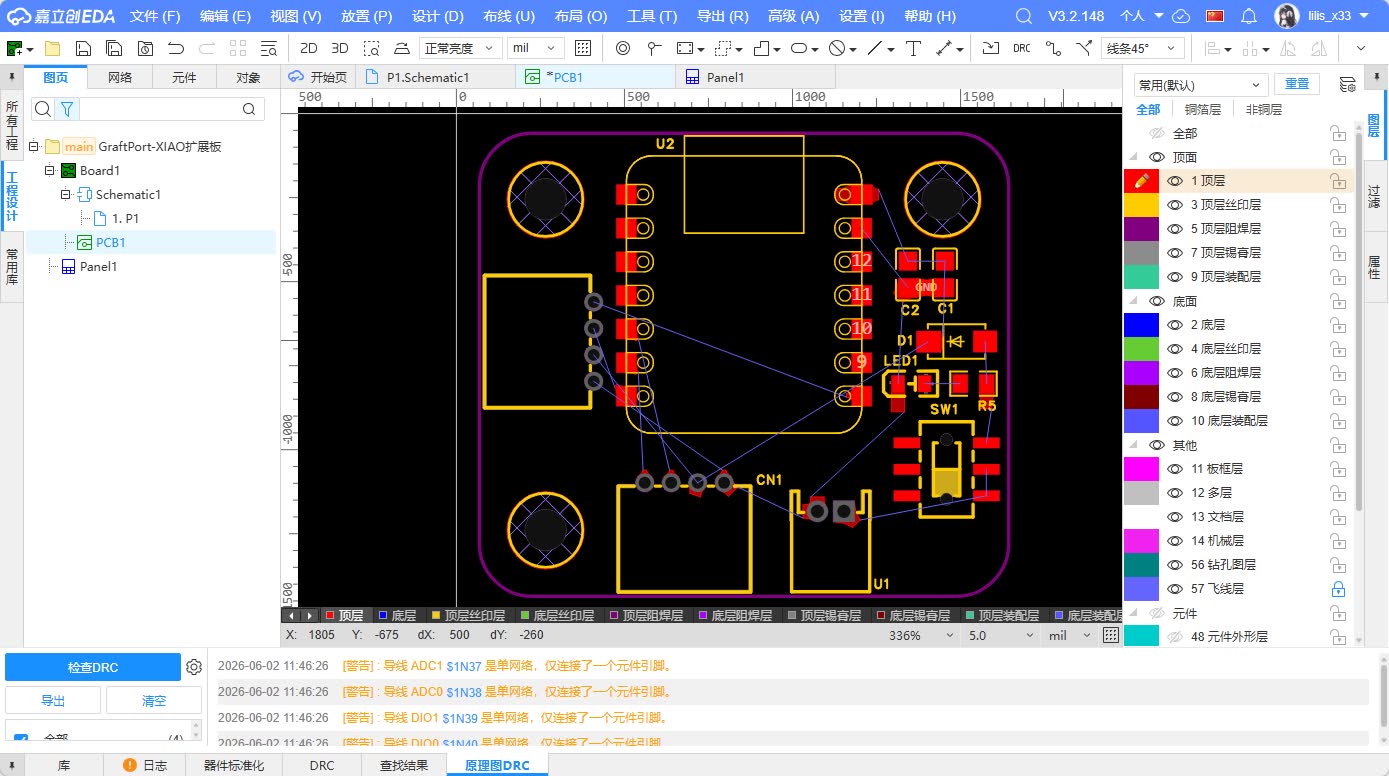This screenshot has height=776, width=1389.
Task: Click the DRC toolbar icon
Action: tap(1021, 48)
